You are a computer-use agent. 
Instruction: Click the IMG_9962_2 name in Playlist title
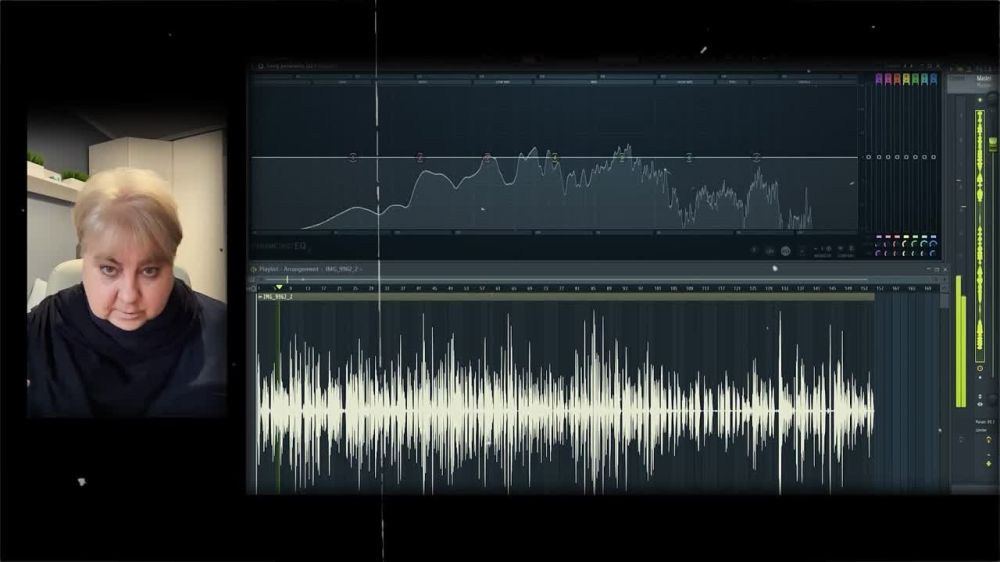pyautogui.click(x=342, y=269)
